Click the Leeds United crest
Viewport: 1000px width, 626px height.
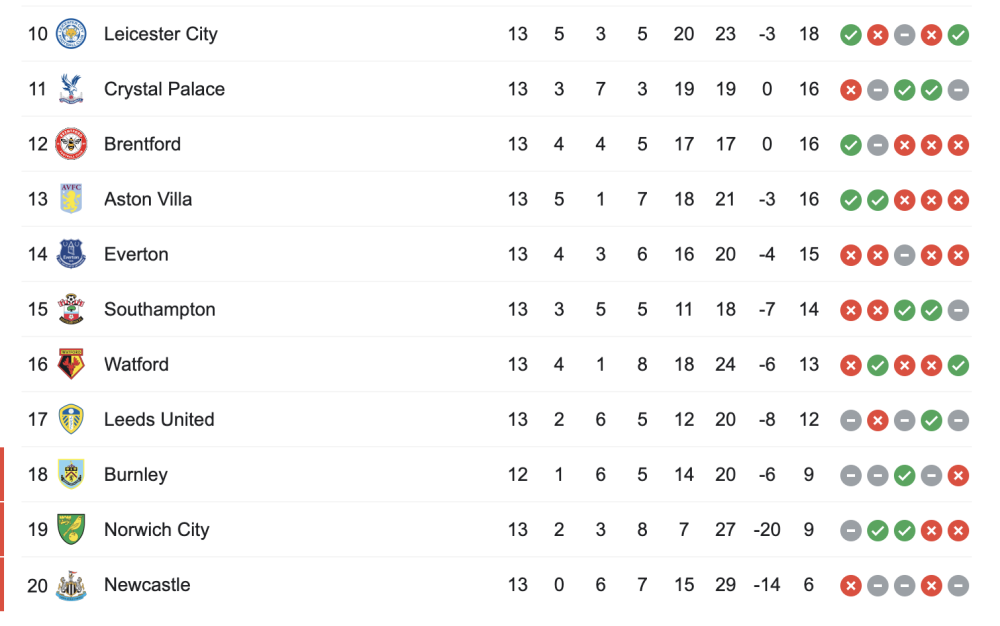tap(71, 419)
